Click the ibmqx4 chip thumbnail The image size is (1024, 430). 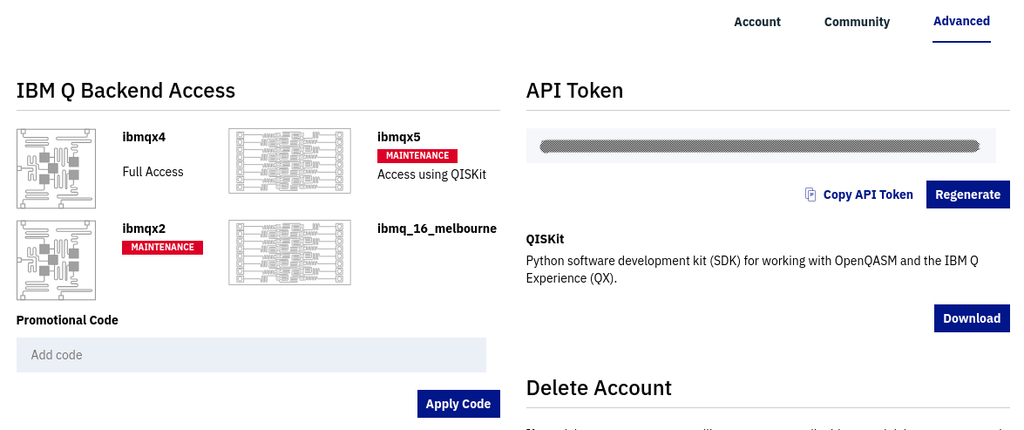56,169
